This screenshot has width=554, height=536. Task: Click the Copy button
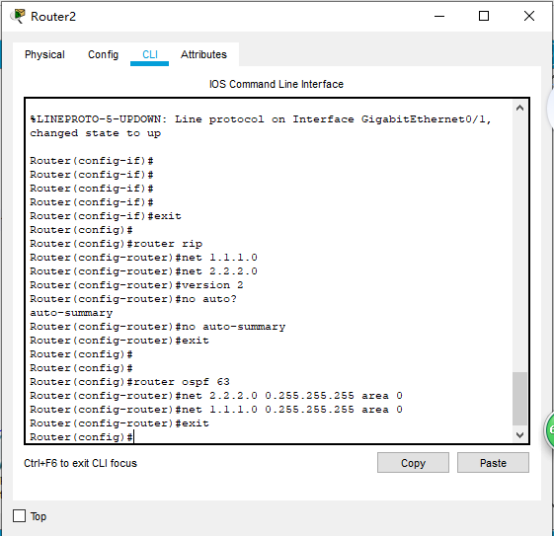(413, 463)
